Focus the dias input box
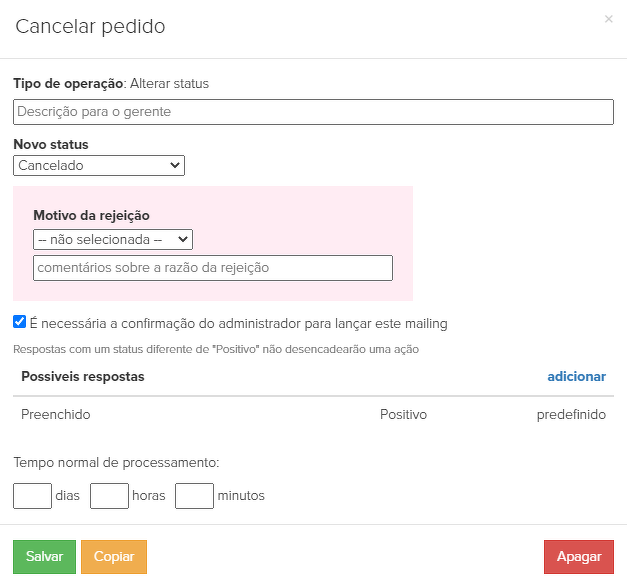627x586 pixels. (x=32, y=495)
